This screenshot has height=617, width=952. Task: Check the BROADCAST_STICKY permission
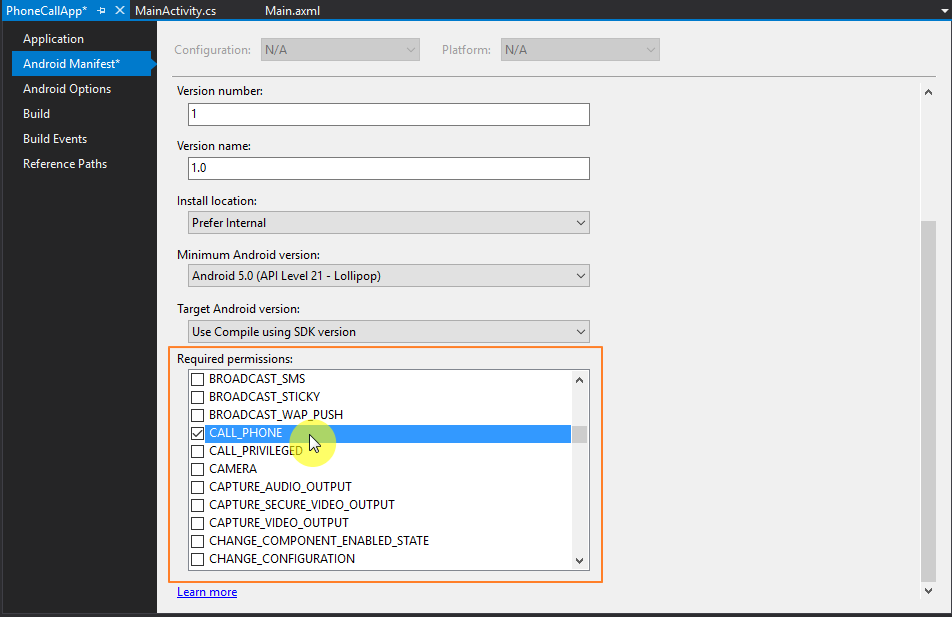(x=197, y=397)
